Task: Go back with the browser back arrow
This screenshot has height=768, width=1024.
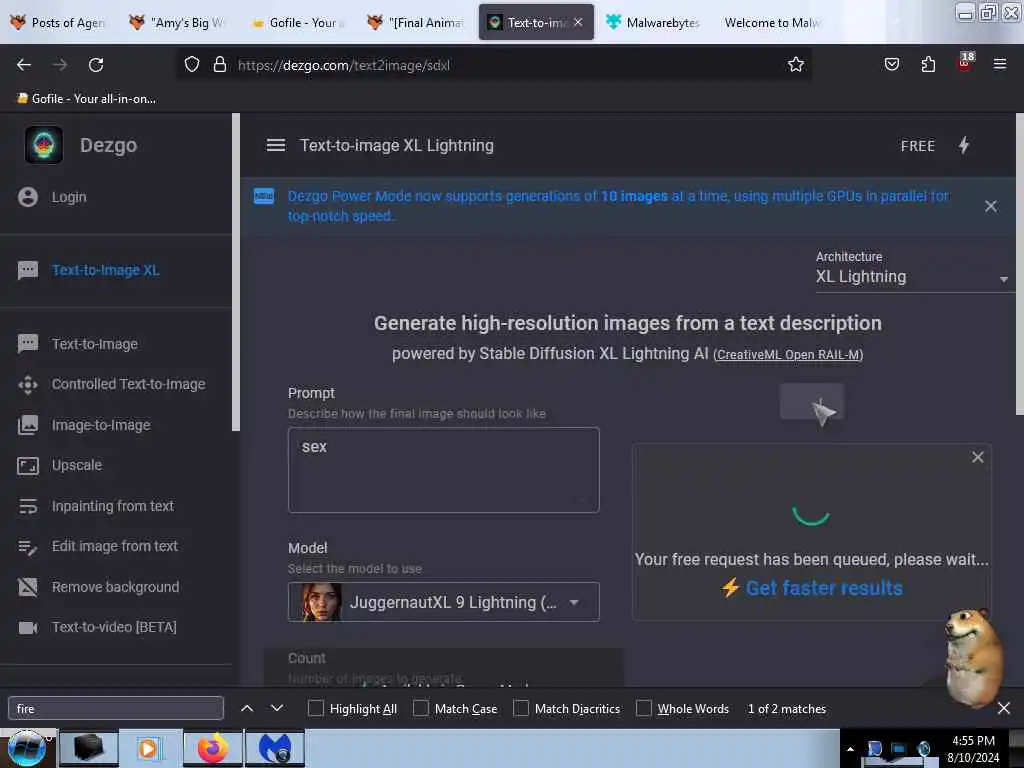Action: [24, 65]
